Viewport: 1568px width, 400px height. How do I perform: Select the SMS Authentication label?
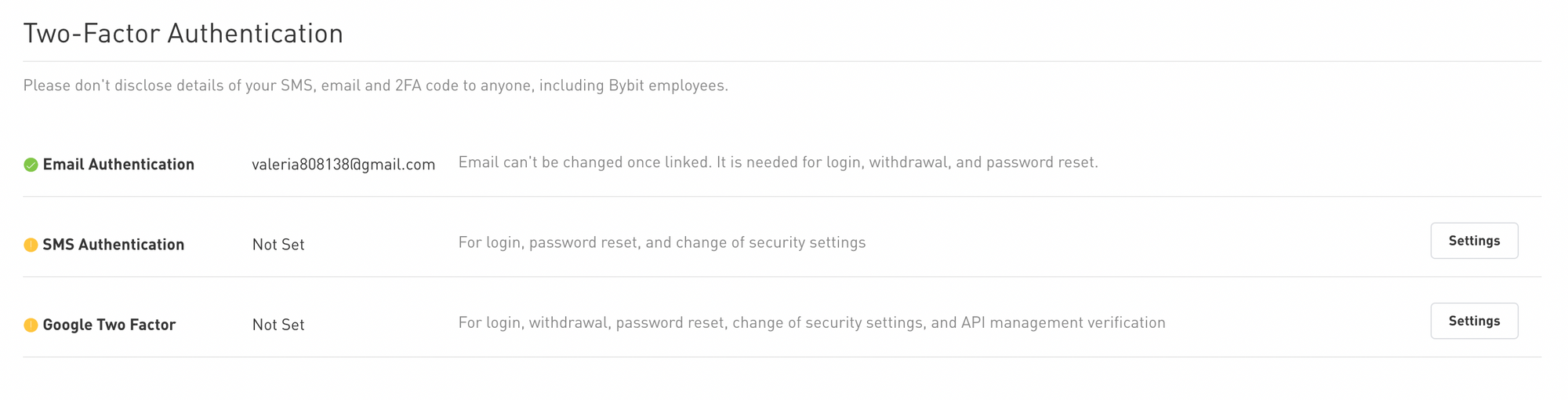114,245
